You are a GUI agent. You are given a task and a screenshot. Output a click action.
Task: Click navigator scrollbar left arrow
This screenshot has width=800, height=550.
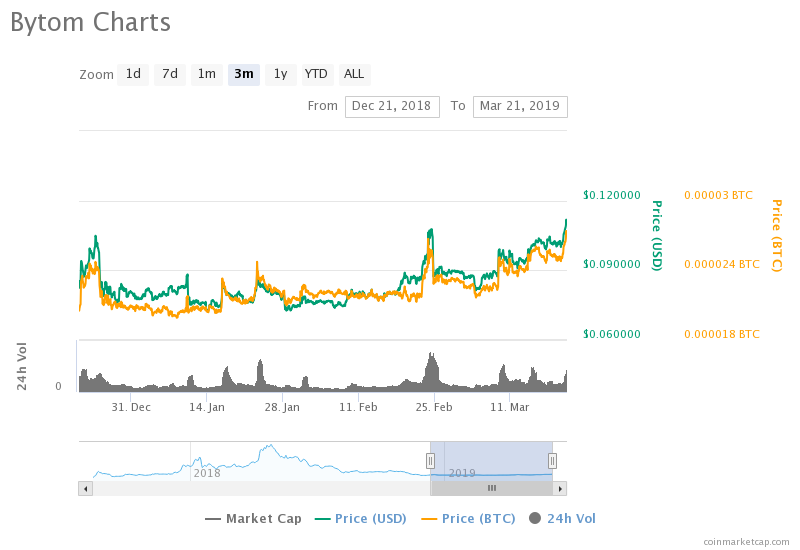[x=85, y=488]
